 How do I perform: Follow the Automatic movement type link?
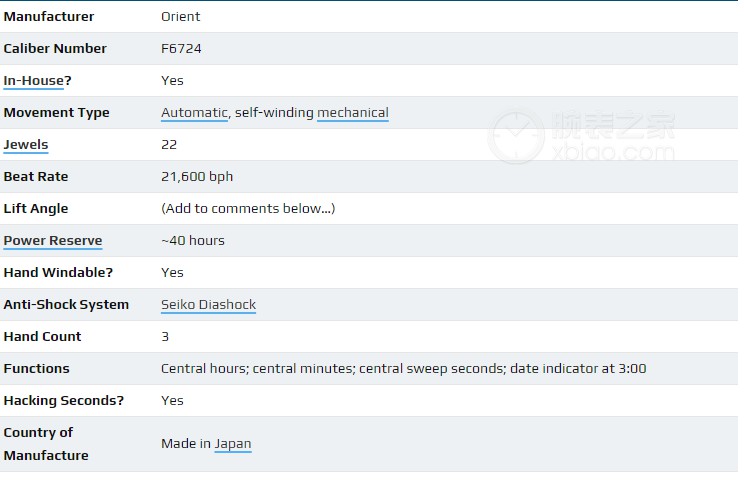pyautogui.click(x=194, y=112)
